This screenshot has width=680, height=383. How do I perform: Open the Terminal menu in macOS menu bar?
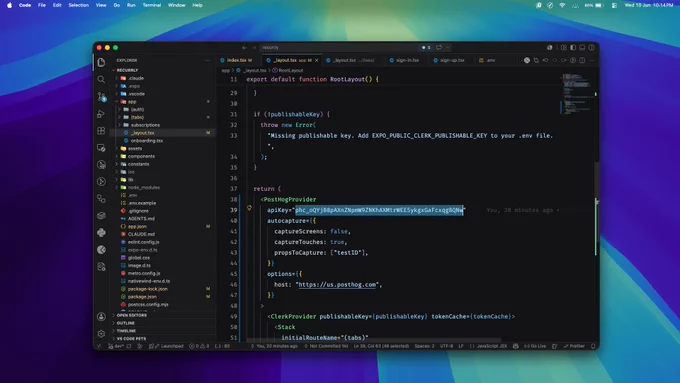[x=152, y=5]
